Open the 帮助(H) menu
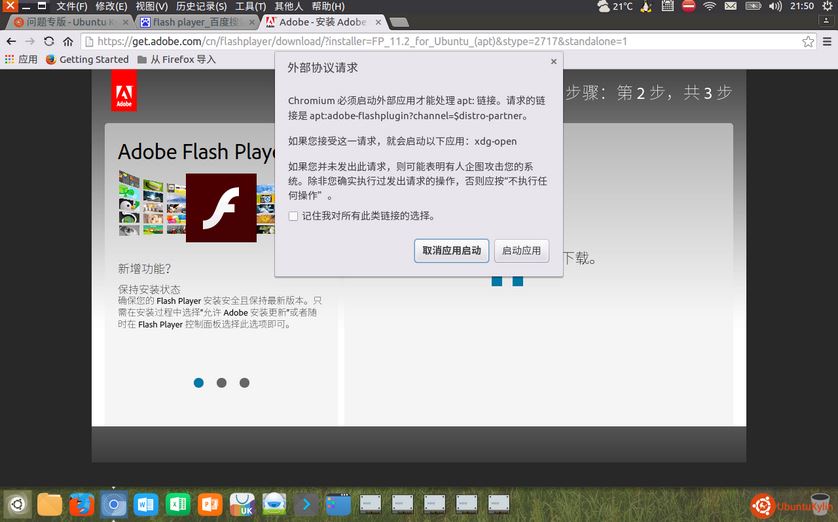838x522 pixels. (x=328, y=6)
